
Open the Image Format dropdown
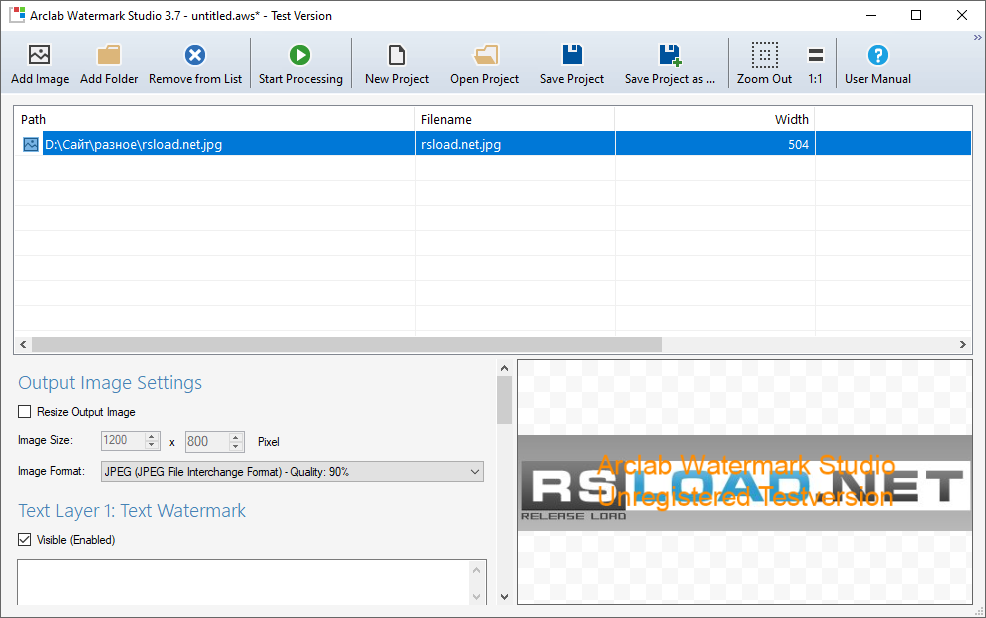pos(292,472)
